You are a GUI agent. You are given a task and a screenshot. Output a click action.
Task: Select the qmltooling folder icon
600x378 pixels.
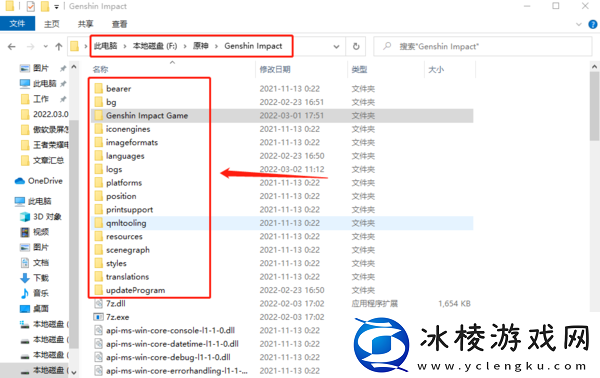(99, 223)
